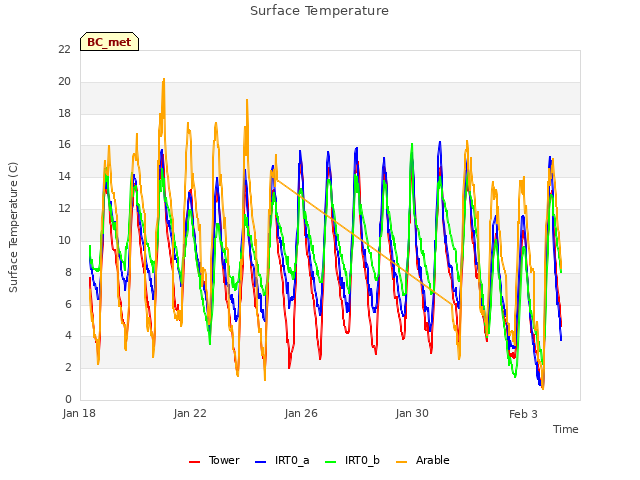
Task: Click the Arable peak above 20 degrees
Action: 164,80
